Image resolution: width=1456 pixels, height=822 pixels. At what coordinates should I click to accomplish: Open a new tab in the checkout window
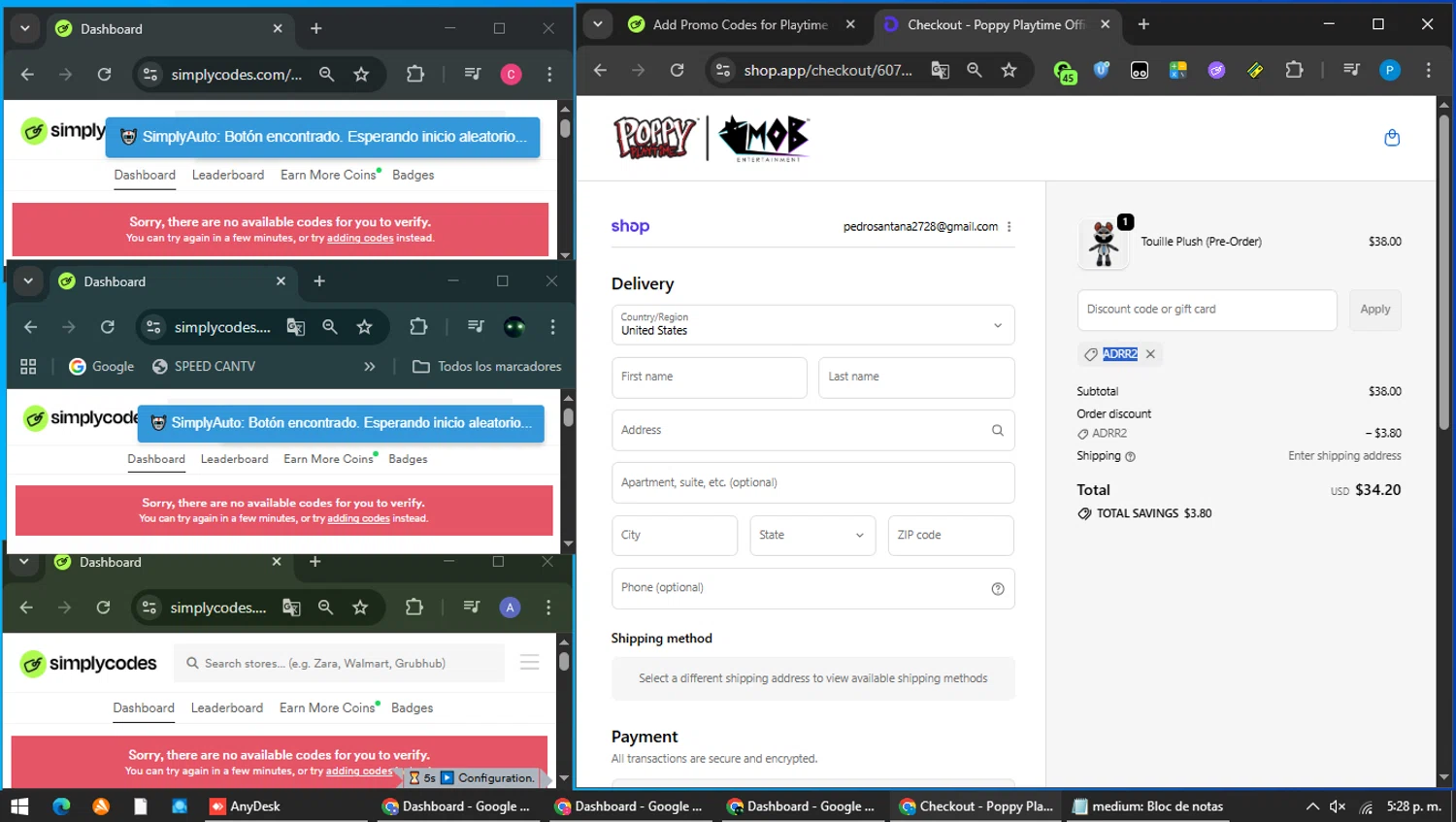point(1143,24)
